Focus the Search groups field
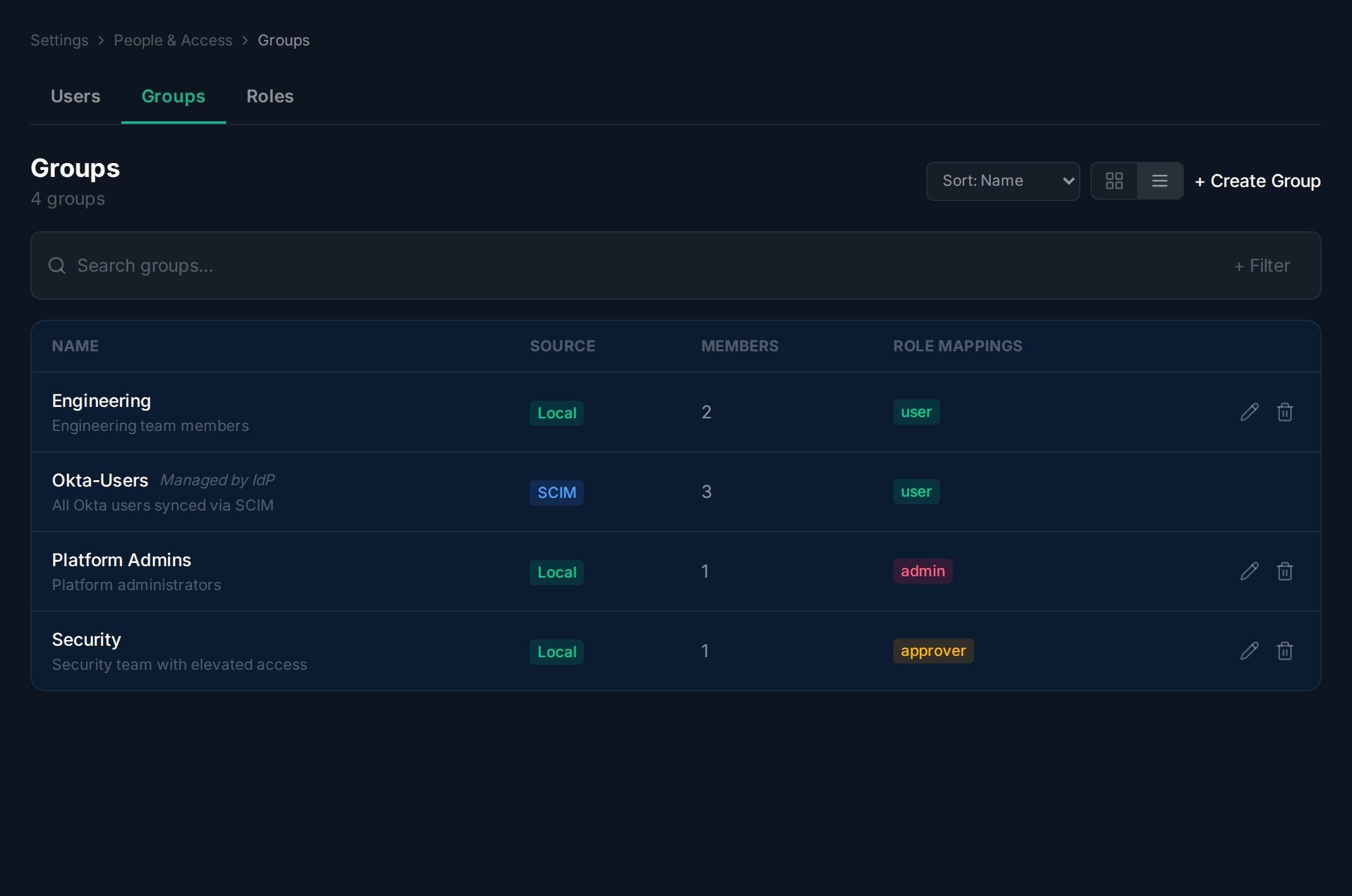 pos(676,265)
